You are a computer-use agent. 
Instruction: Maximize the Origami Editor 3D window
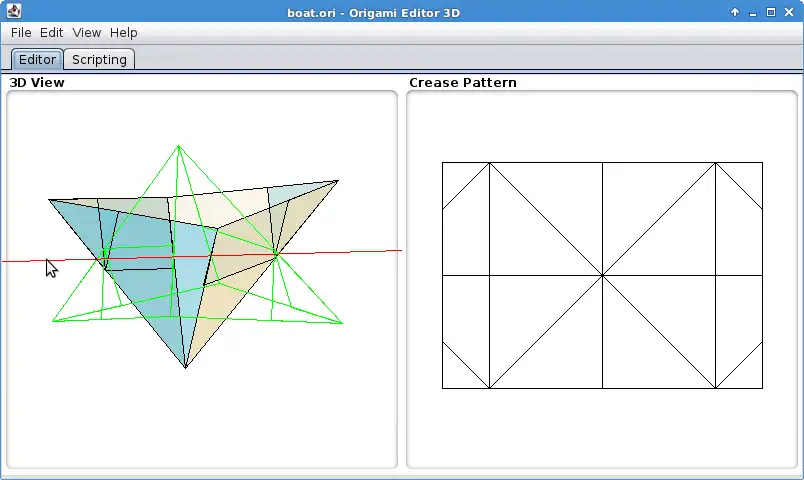[771, 12]
